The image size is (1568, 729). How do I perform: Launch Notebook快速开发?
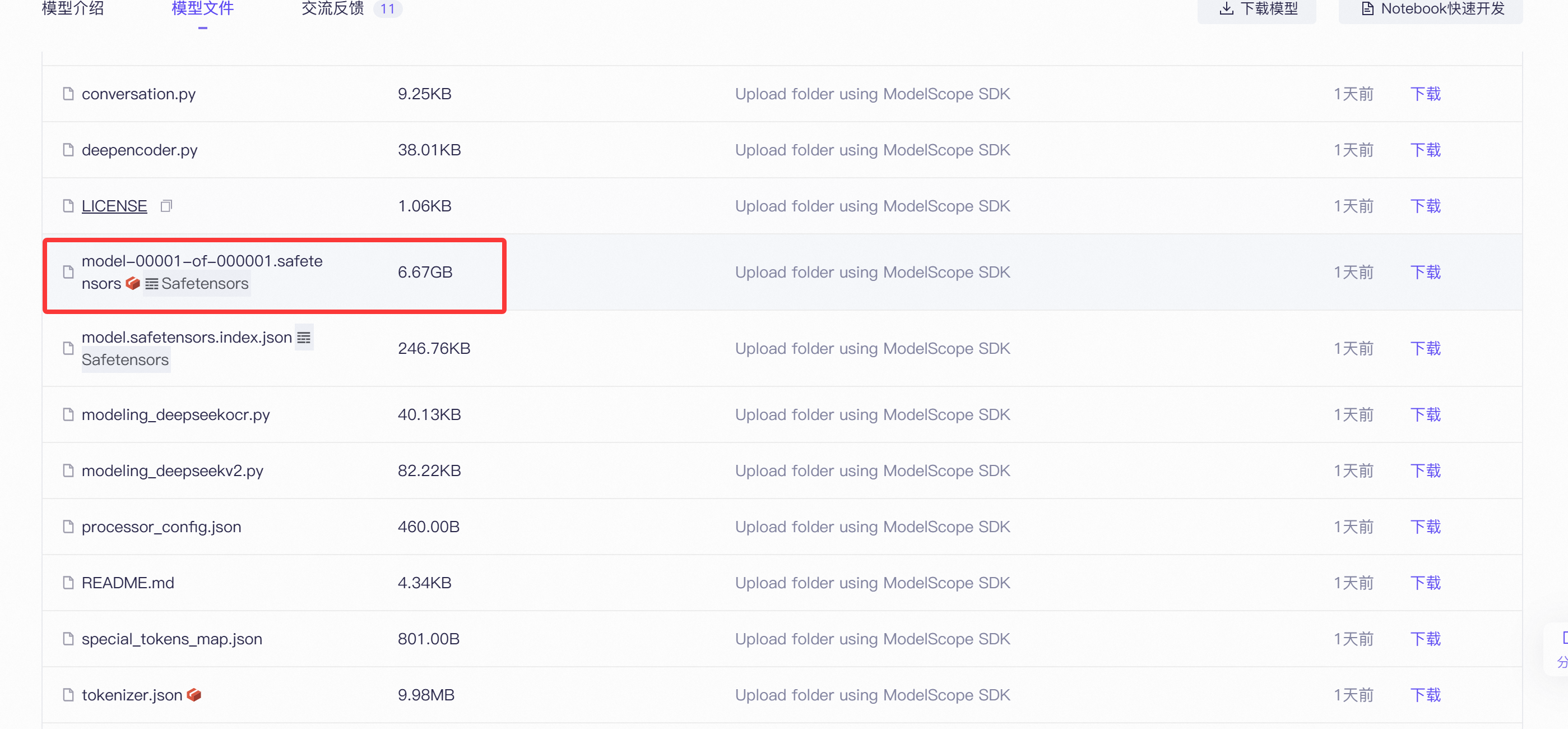1442,8
